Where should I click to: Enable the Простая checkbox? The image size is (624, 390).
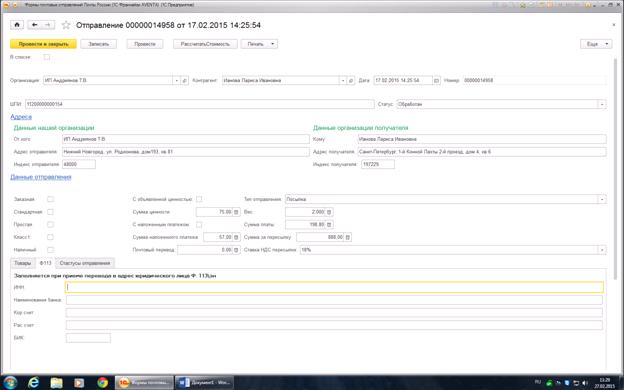point(50,224)
